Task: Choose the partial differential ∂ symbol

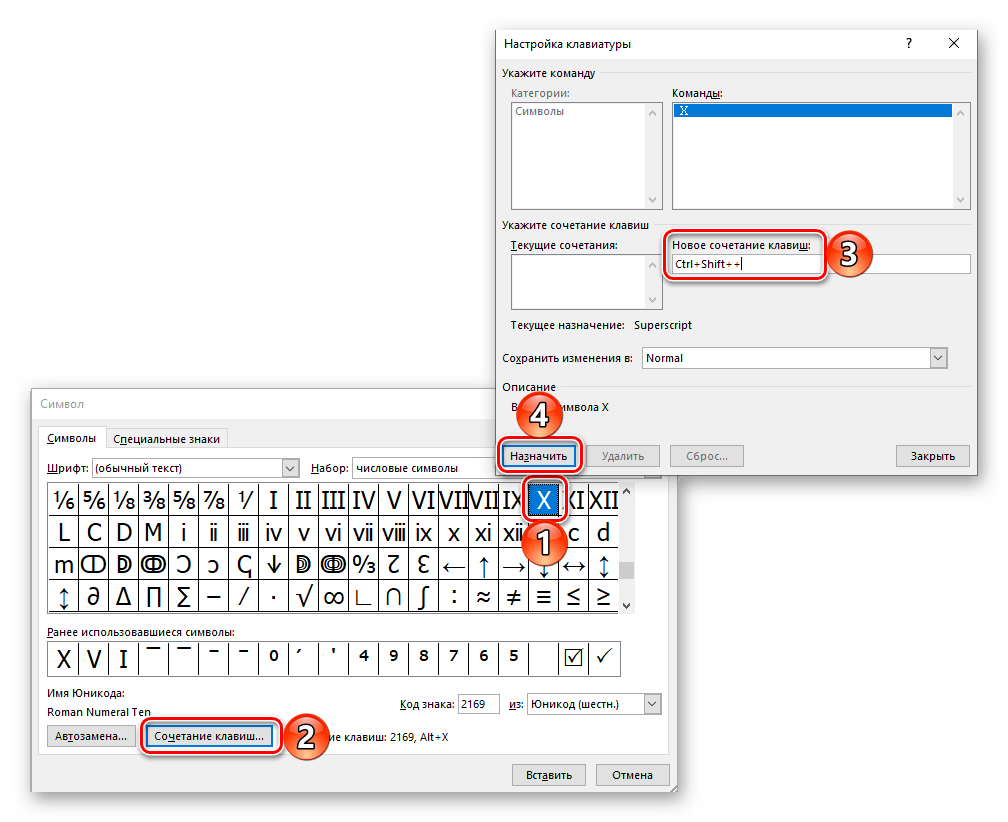Action: pyautogui.click(x=94, y=597)
